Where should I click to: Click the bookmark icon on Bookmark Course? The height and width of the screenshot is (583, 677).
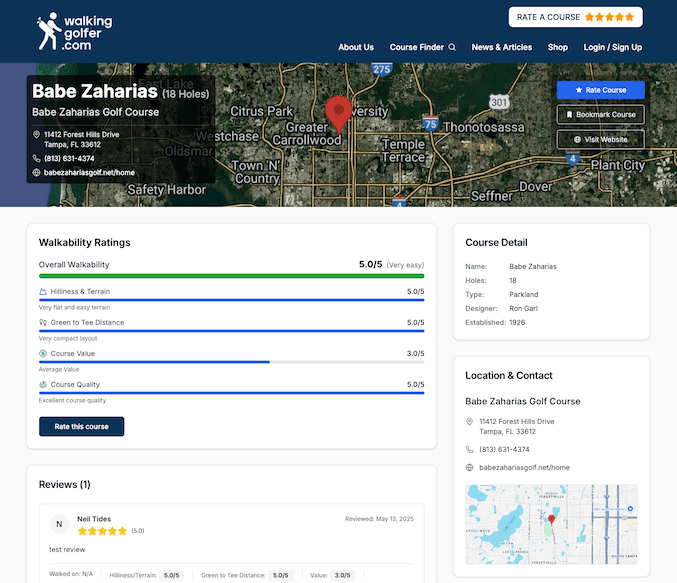pos(569,114)
